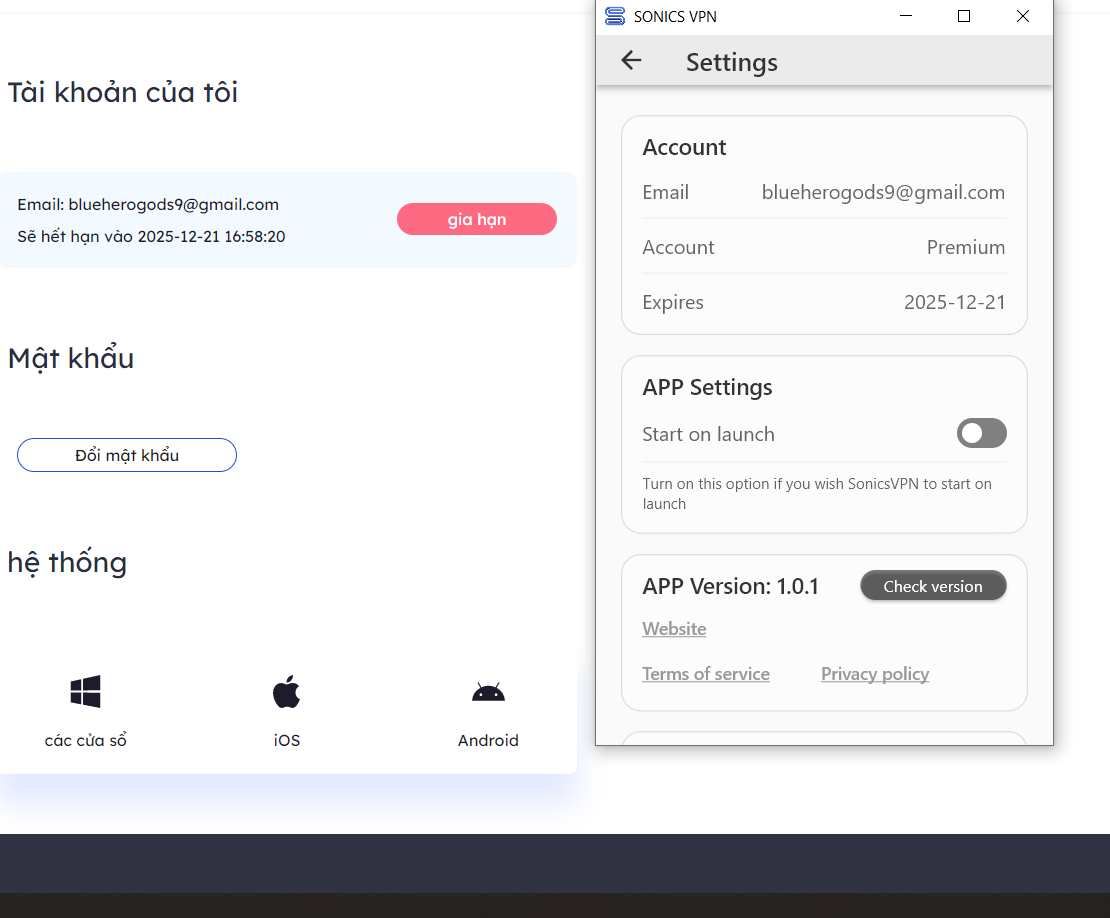Maximize the Sonics VPN window

click(963, 16)
